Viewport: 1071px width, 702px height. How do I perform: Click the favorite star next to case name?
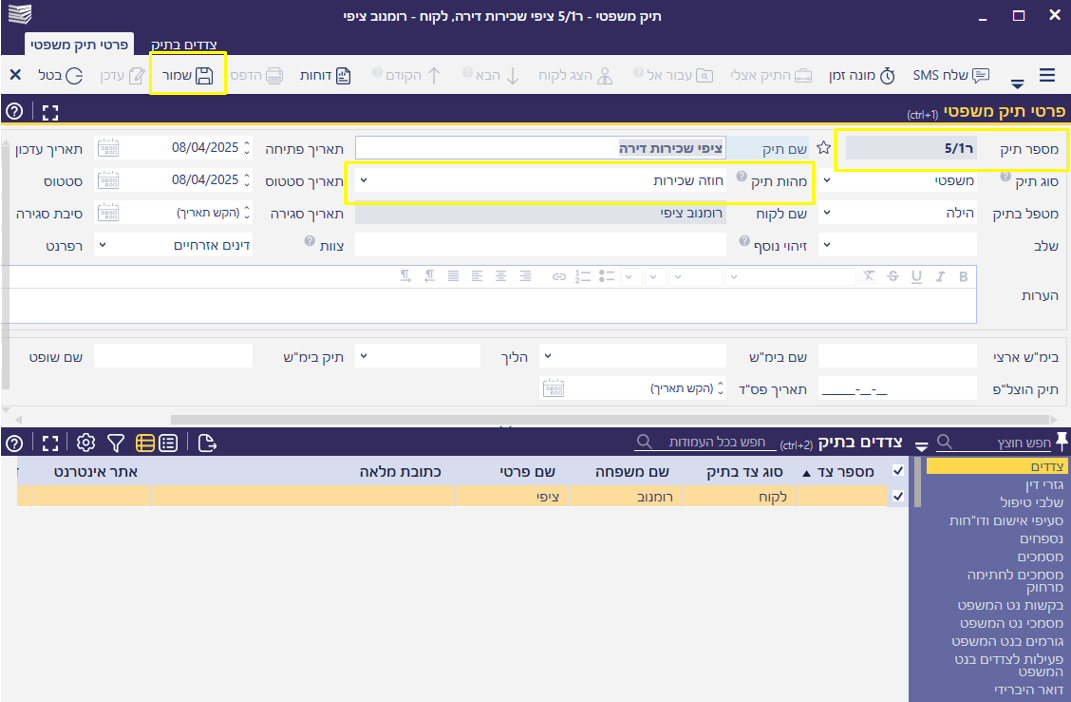click(824, 148)
